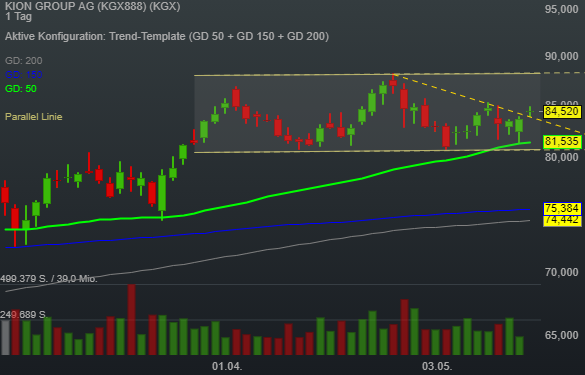
Task: Click the Aktive Konfiguration Trend-Template text
Action: [x=167, y=36]
